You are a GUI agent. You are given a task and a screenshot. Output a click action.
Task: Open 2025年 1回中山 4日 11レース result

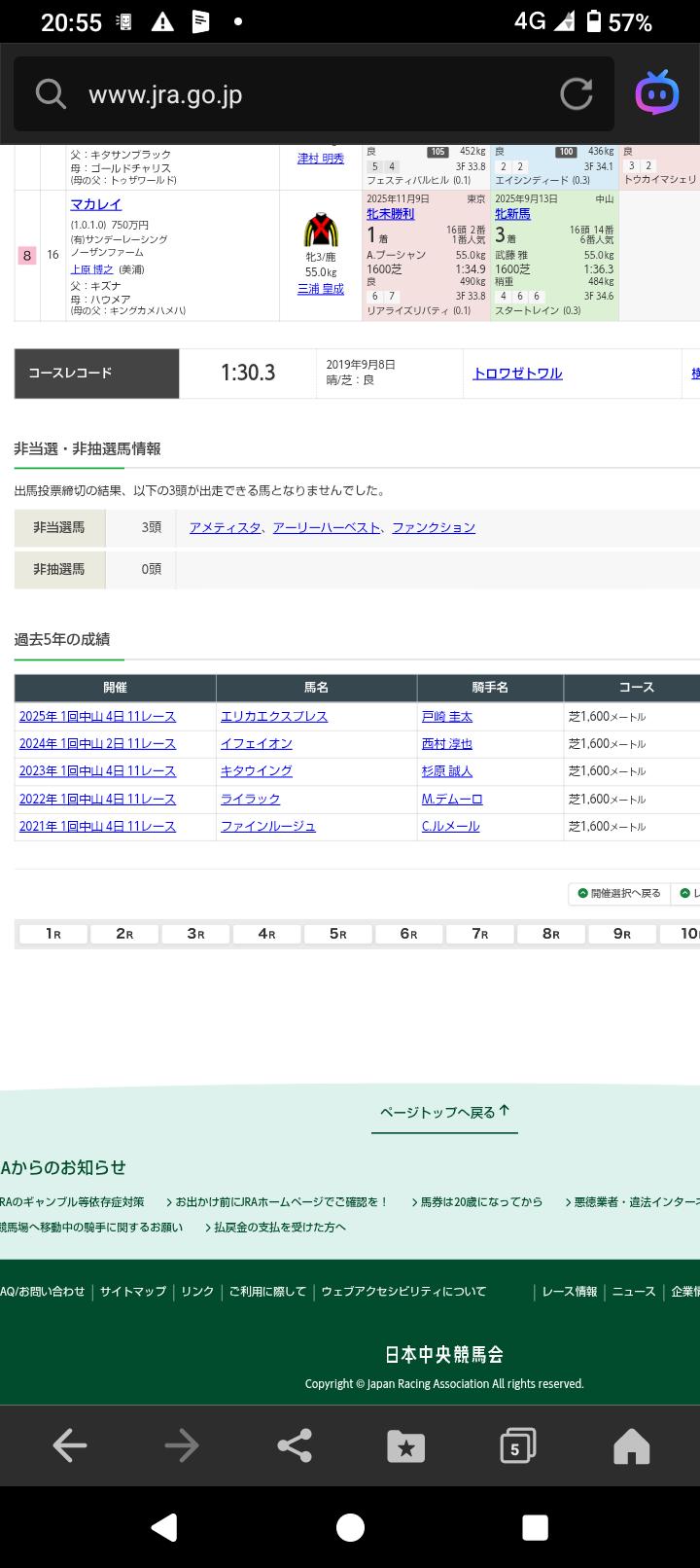(x=97, y=716)
